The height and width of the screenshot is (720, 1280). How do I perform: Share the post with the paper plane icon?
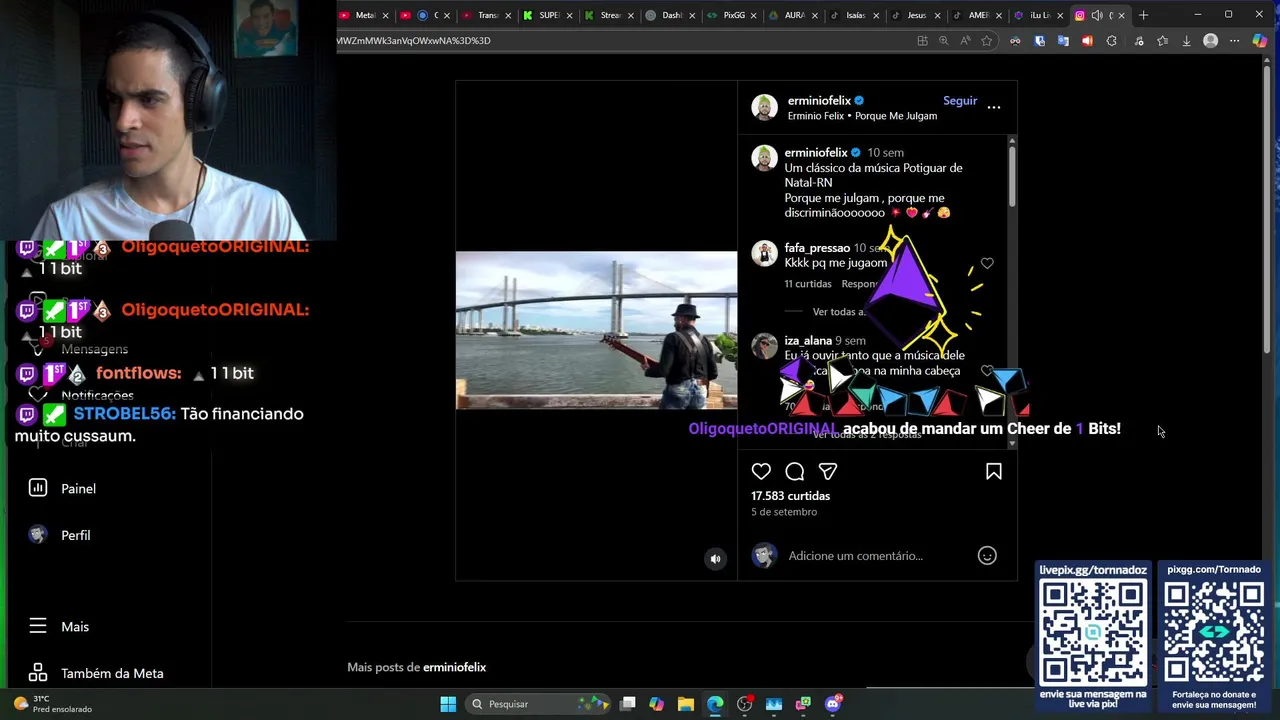[x=828, y=471]
